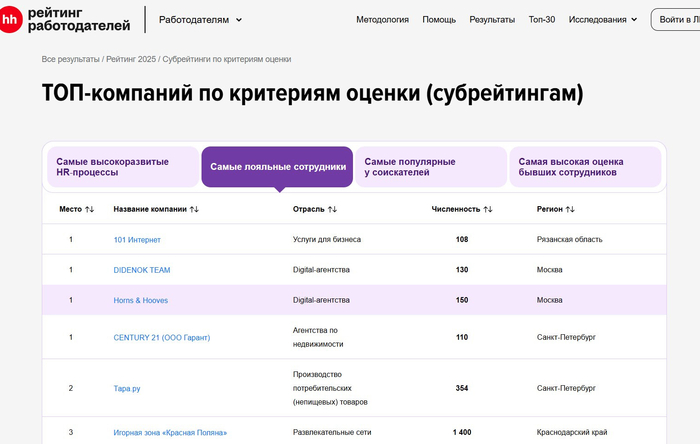Screen dimensions: 700x444
Task: Click headcount value 108
Action: click(462, 240)
